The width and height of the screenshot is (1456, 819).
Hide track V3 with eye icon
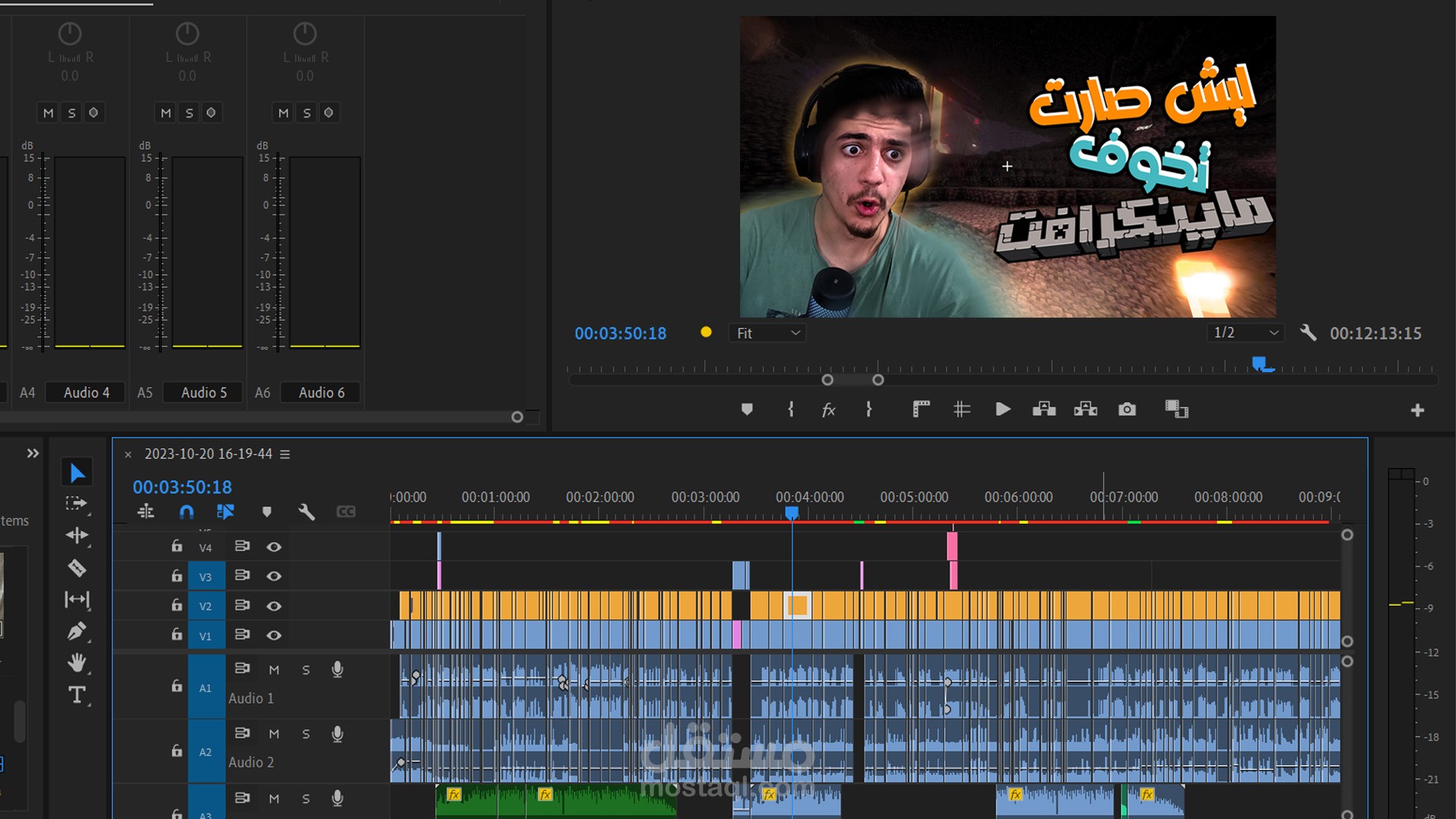click(274, 576)
